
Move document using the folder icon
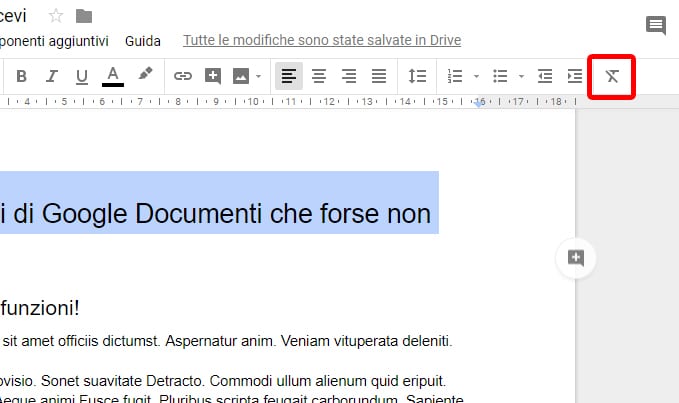click(x=84, y=15)
